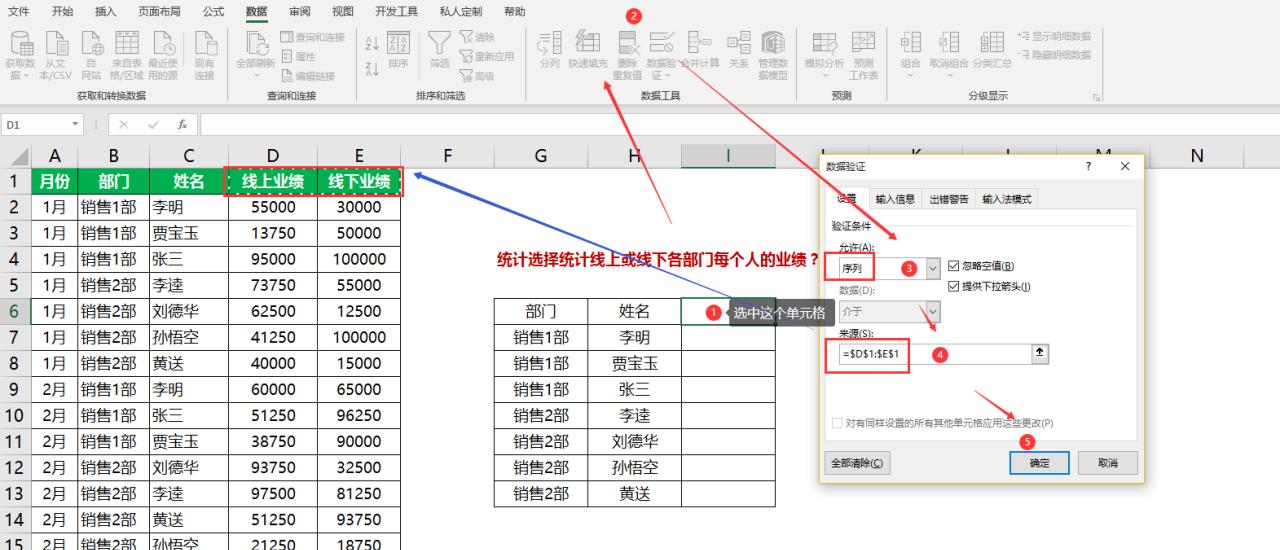Switch to the 公式 ribbon tab

(x=213, y=11)
